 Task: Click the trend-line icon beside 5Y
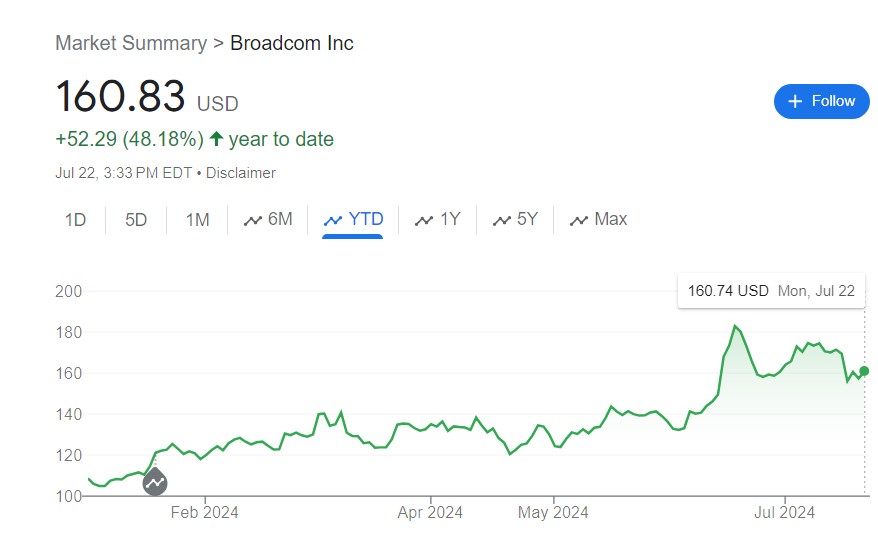coord(501,220)
